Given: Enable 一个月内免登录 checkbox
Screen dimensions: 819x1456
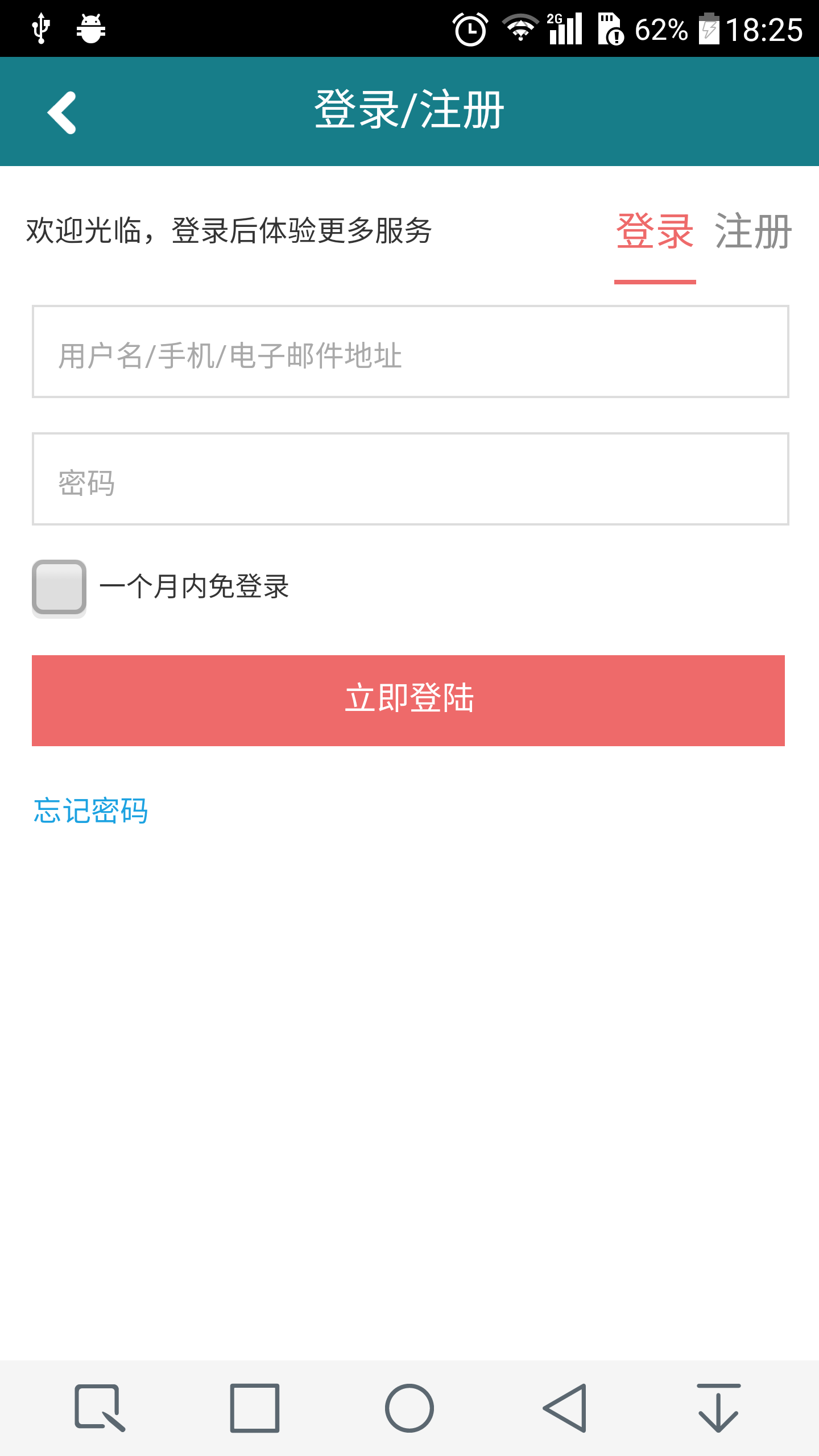Looking at the screenshot, I should [59, 588].
